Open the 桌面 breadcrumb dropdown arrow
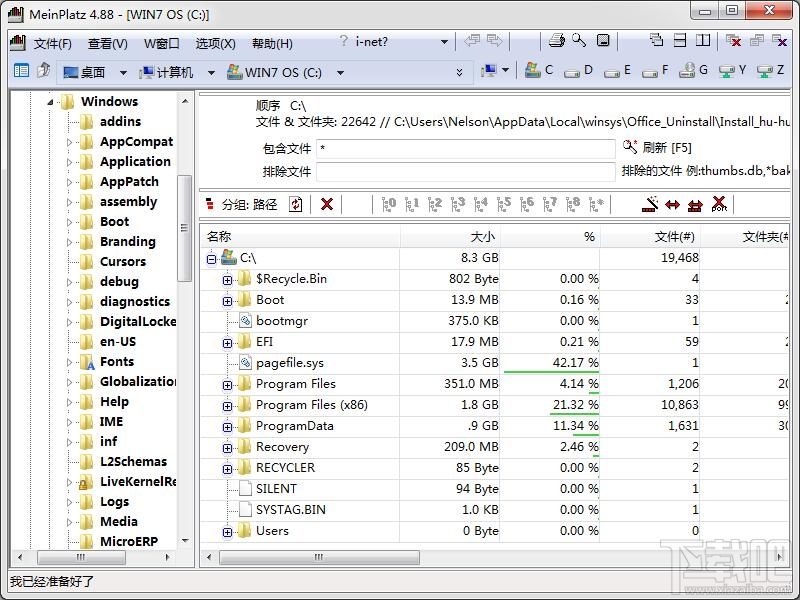Screen dimensions: 800x600 pos(123,73)
